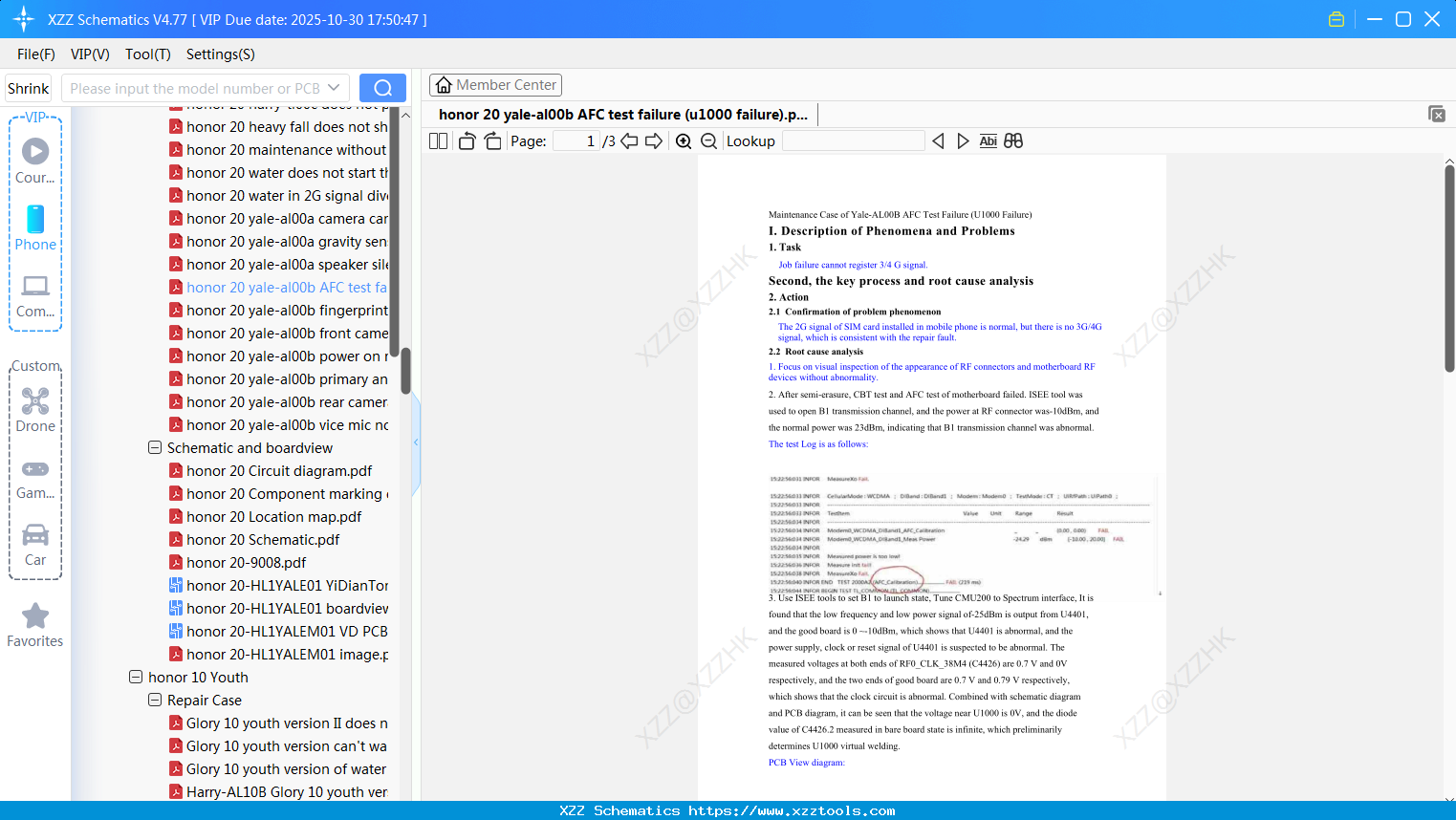The image size is (1456, 820).
Task: Click the blue search magnifier button
Action: [382, 88]
